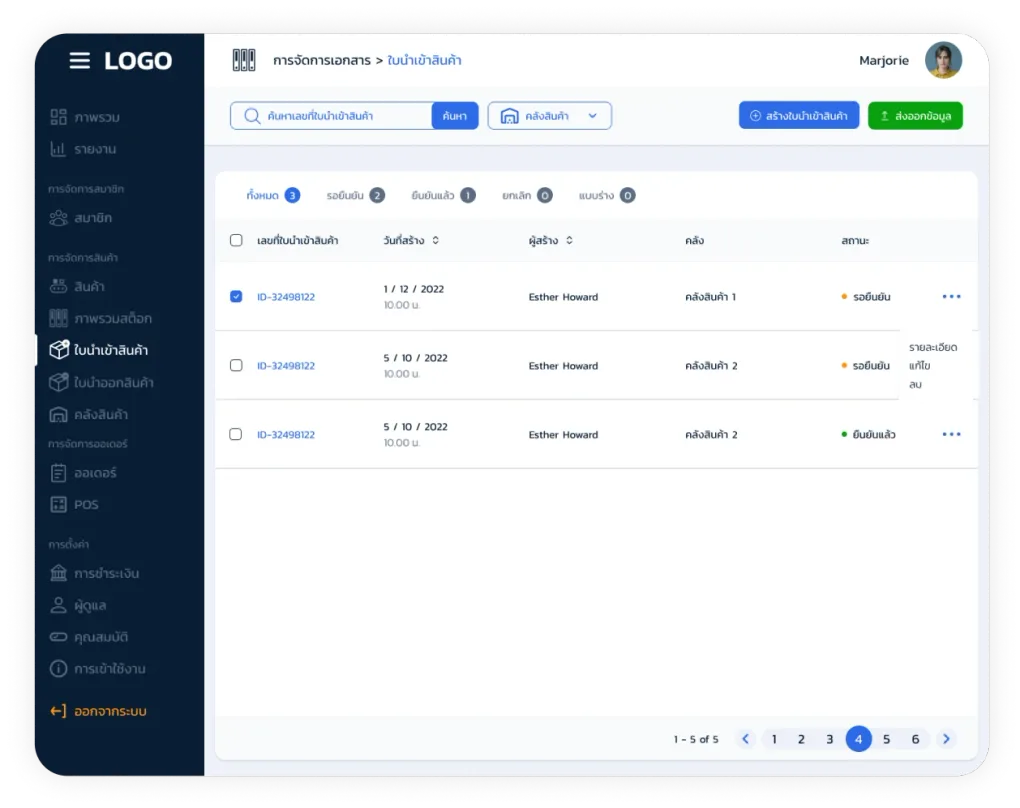Screen dimensions: 1020x808
Task: Sort by ผู้สร้าง column arrows
Action: 569,240
